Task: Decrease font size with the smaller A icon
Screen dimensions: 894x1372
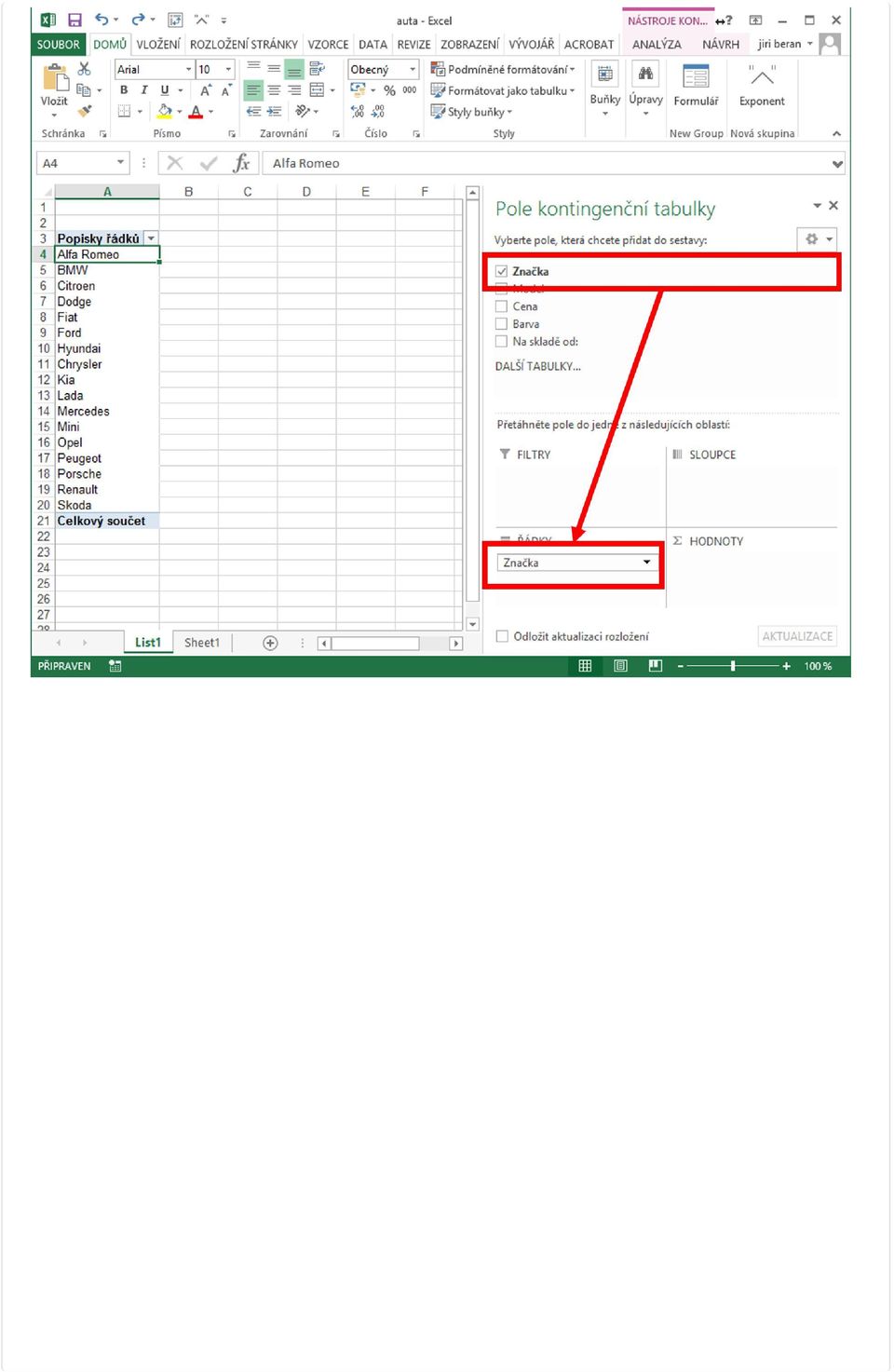Action: click(x=226, y=90)
